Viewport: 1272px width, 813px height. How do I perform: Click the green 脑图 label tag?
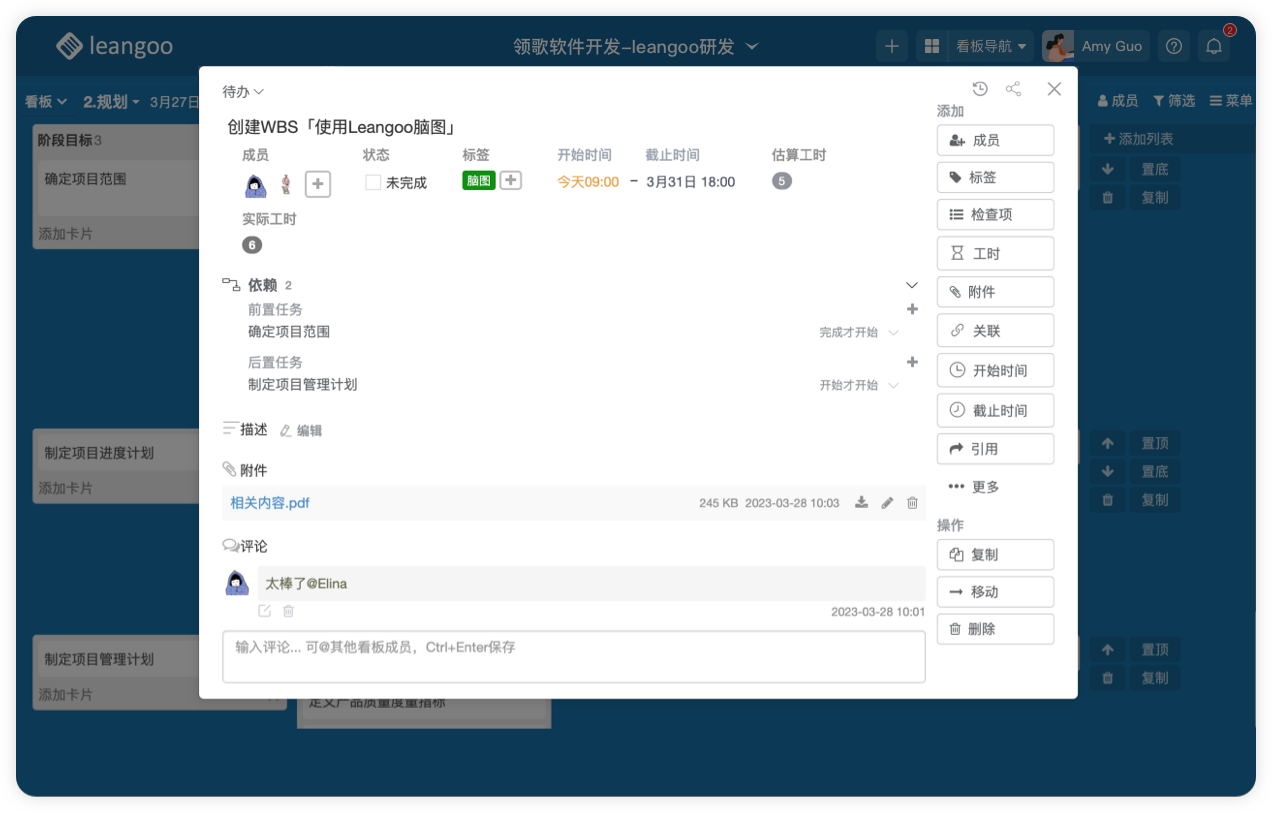click(x=478, y=181)
